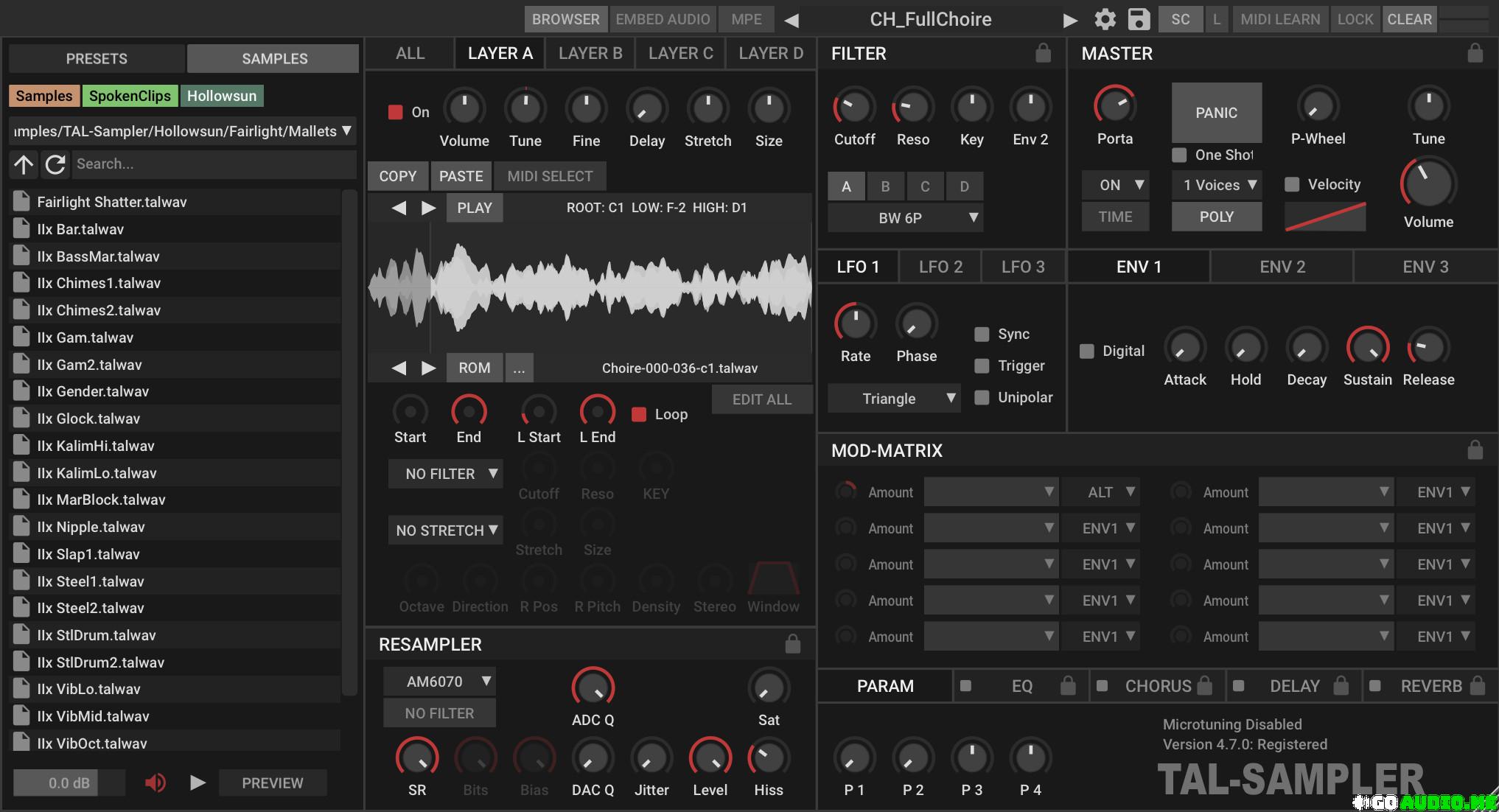Lock the DELAY effect padlock
This screenshot has height=812, width=1499.
(x=1341, y=686)
